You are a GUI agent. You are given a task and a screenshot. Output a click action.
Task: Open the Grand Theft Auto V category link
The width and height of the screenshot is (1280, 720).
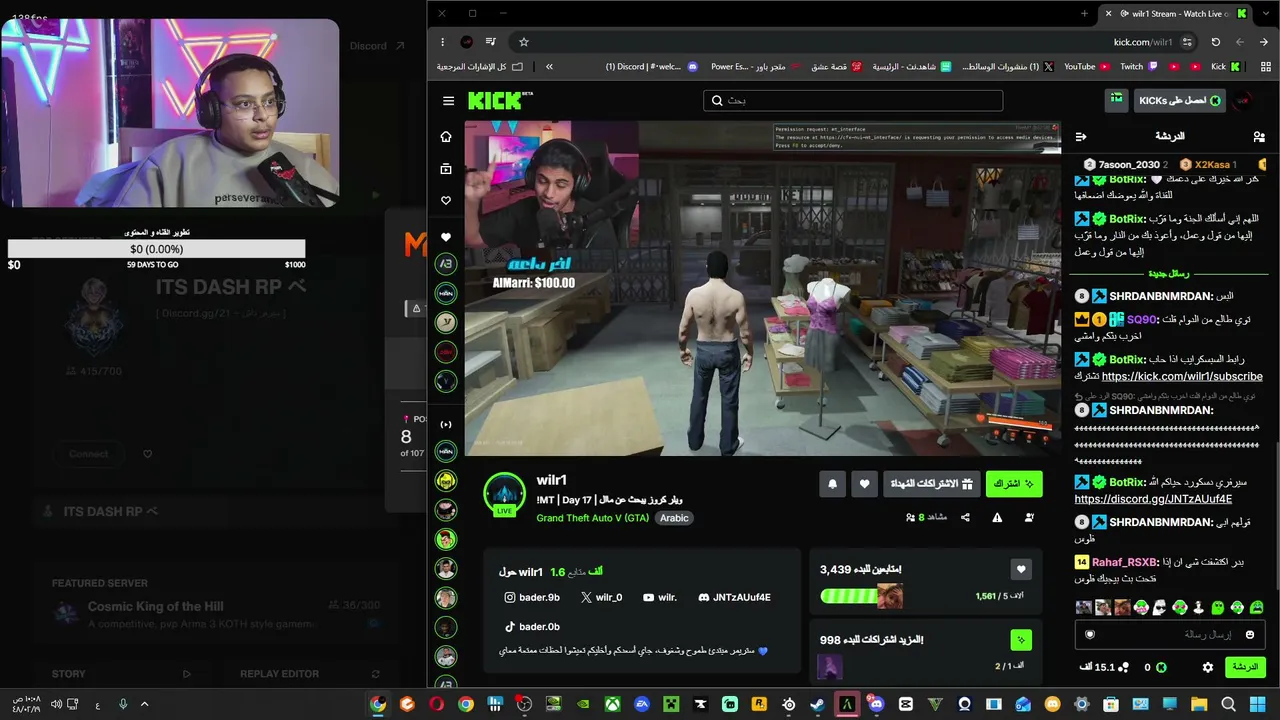pyautogui.click(x=592, y=518)
